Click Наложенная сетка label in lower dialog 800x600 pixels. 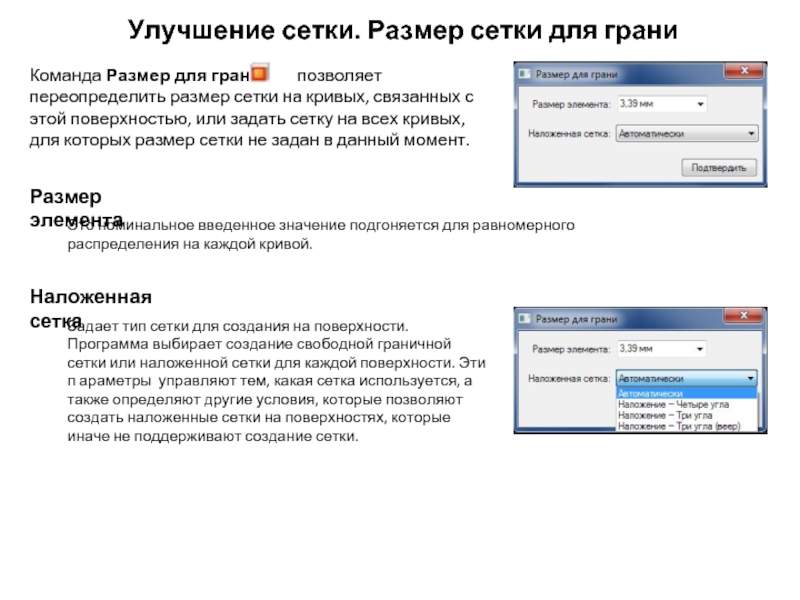569,379
